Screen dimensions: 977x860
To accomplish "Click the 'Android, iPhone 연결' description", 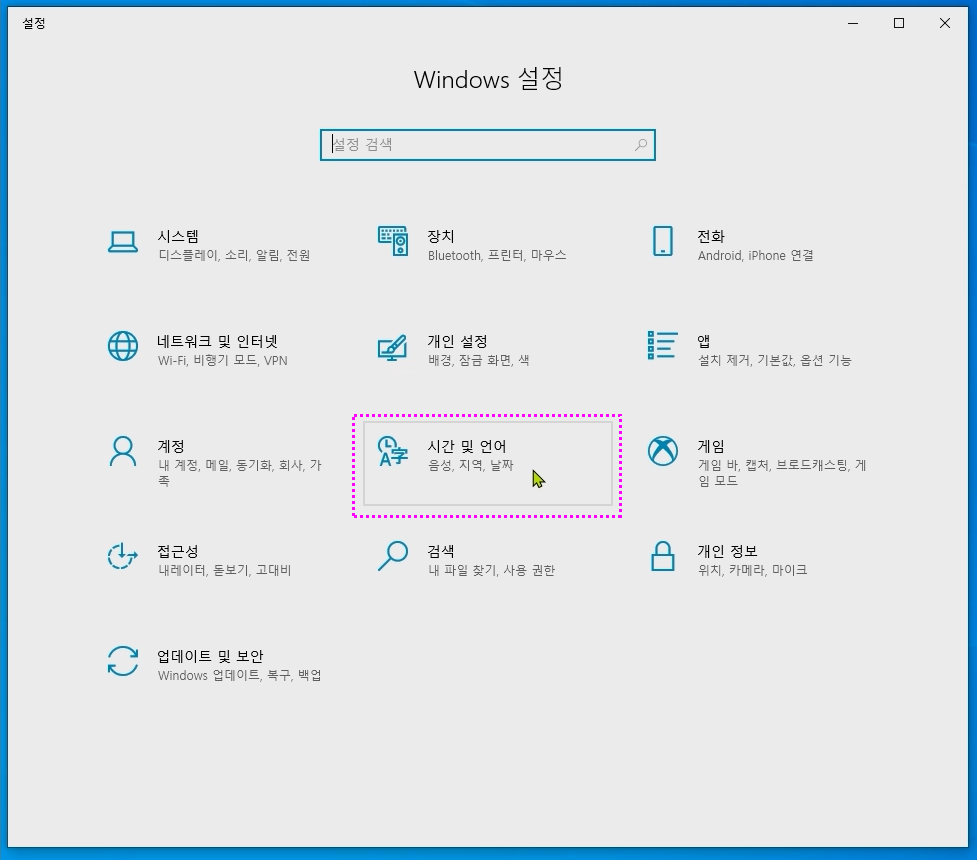I will (755, 256).
